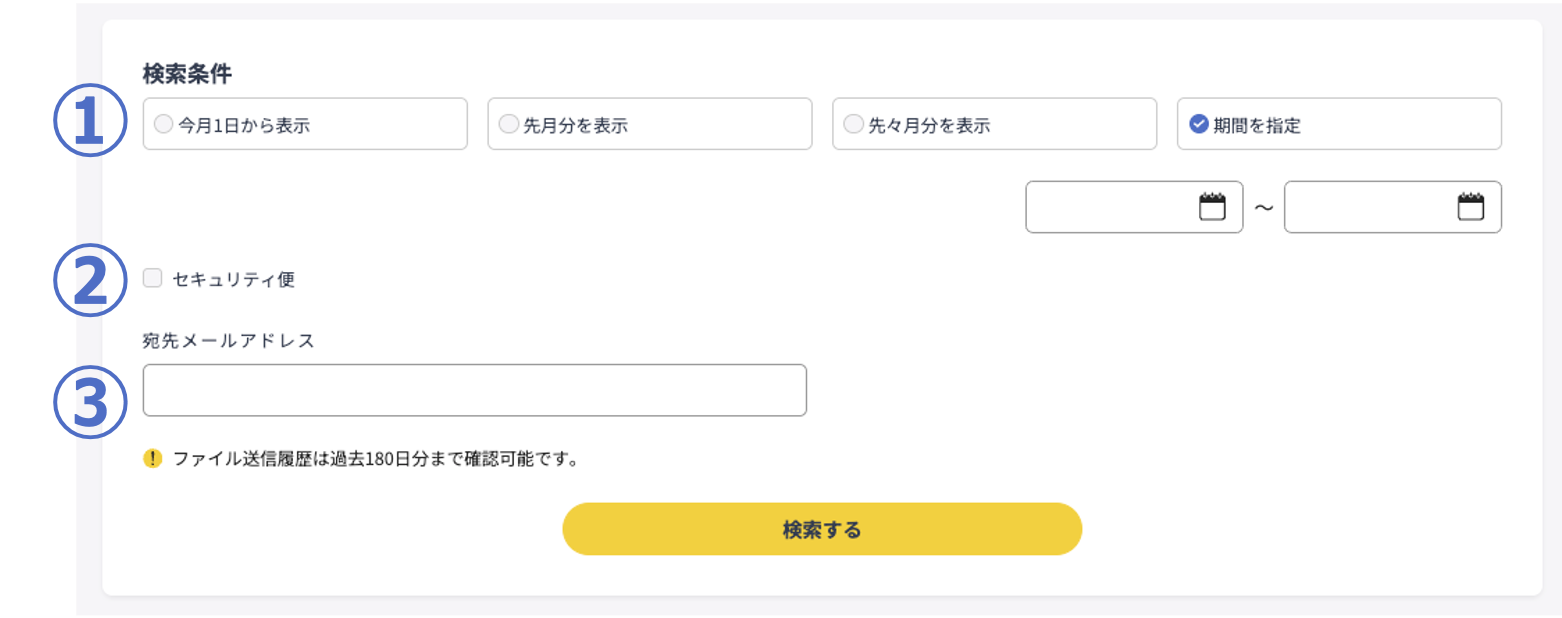This screenshot has height=618, width=1562.
Task: Enable the セキュリティ便 checkbox
Action: point(152,278)
